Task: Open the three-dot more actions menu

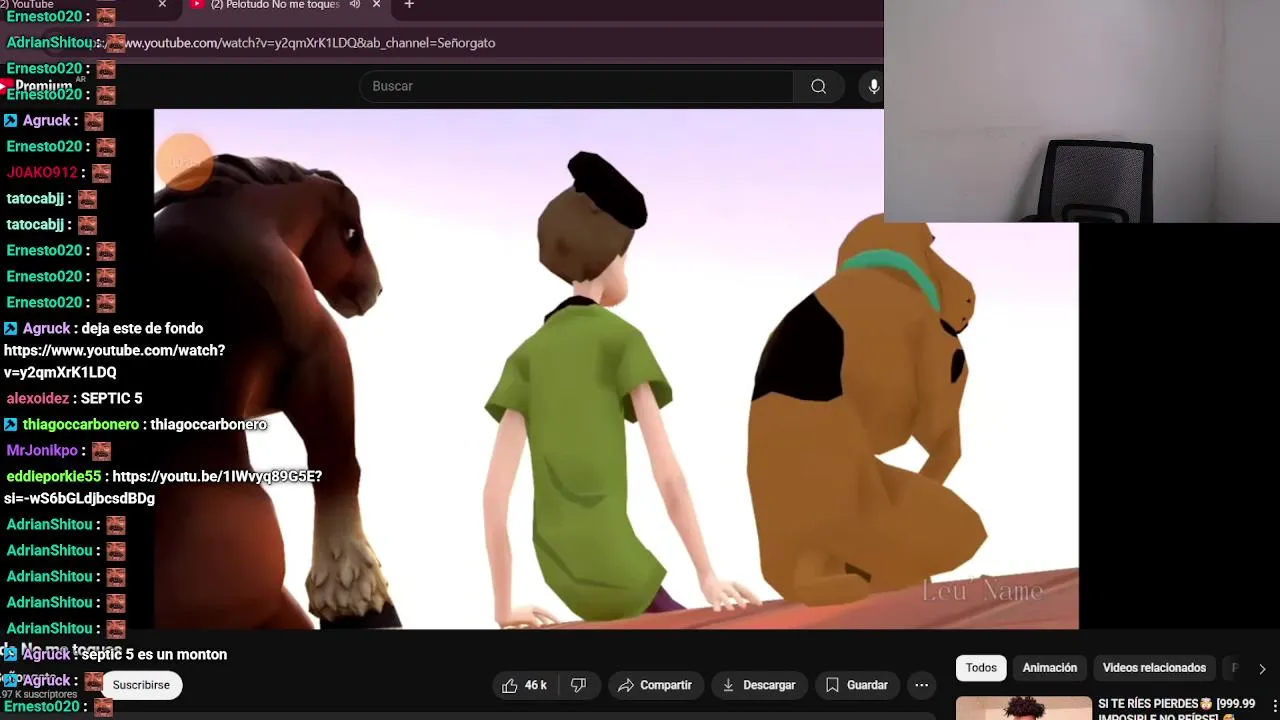Action: point(922,685)
